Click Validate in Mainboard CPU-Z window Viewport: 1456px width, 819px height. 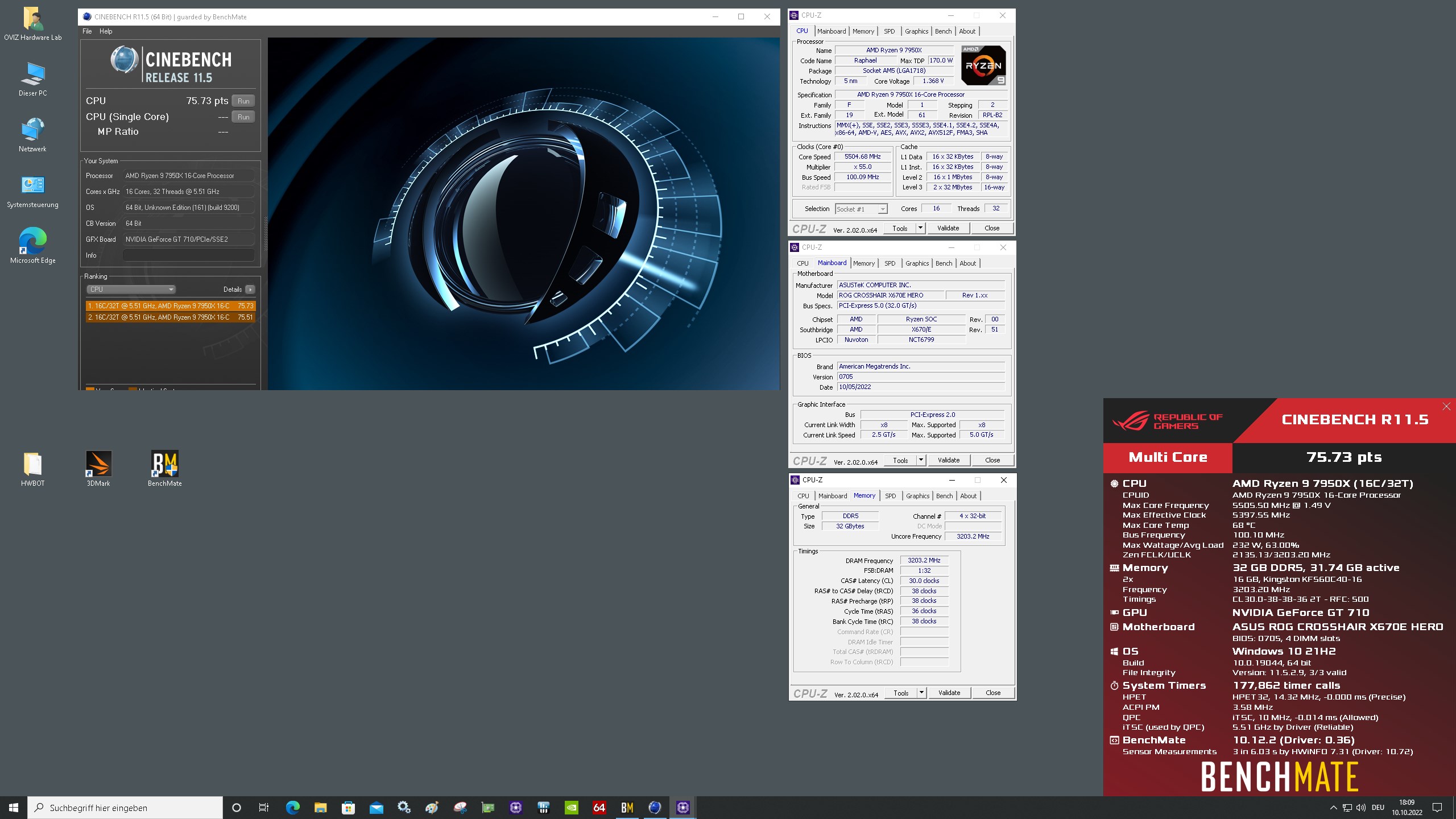point(949,460)
